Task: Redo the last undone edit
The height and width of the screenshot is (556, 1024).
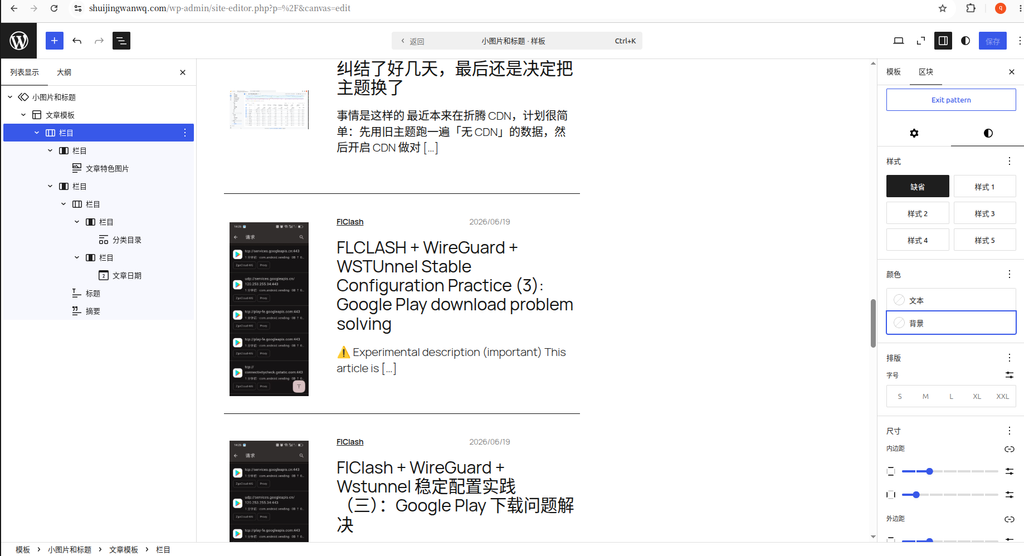Action: click(x=99, y=41)
